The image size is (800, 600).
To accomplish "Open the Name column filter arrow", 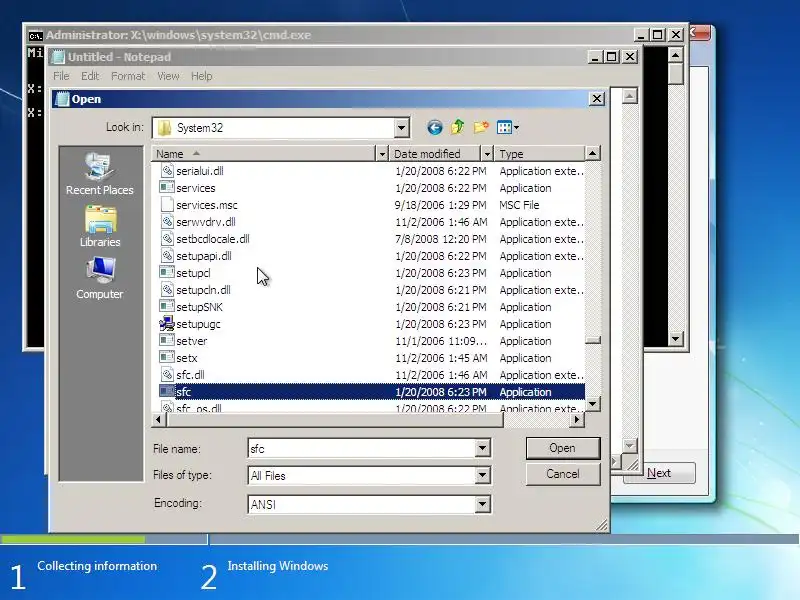I will [382, 154].
